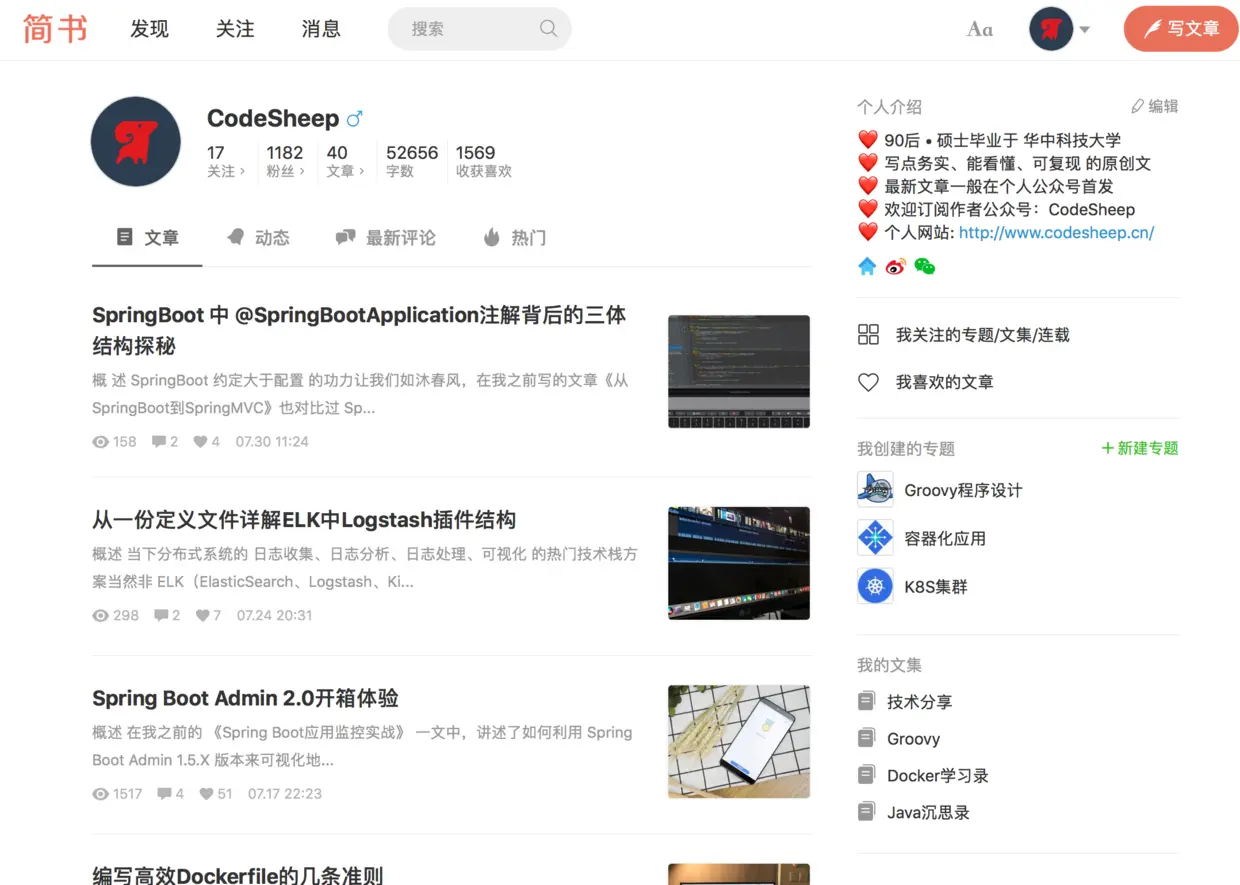Click the Groovy程序设计 collection icon
The image size is (1240, 885).
tap(875, 489)
